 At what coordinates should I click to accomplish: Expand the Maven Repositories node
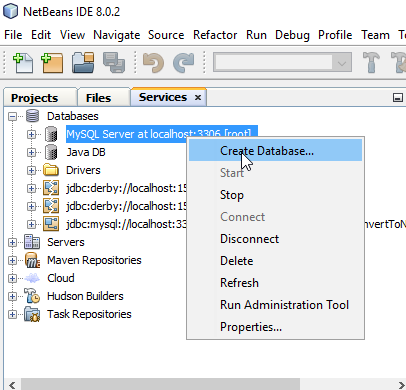tap(12, 260)
